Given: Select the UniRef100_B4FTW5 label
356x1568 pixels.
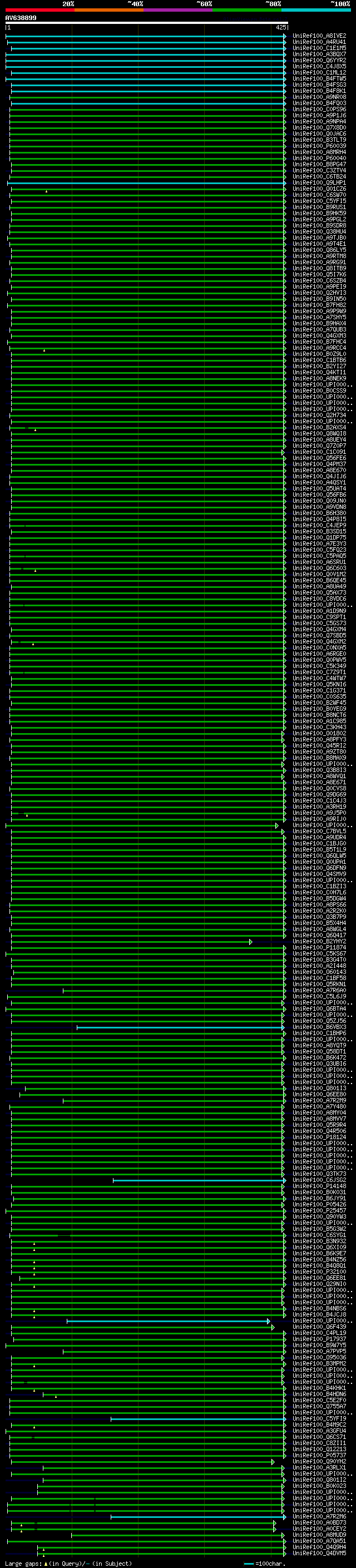Looking at the screenshot, I should [319, 78].
